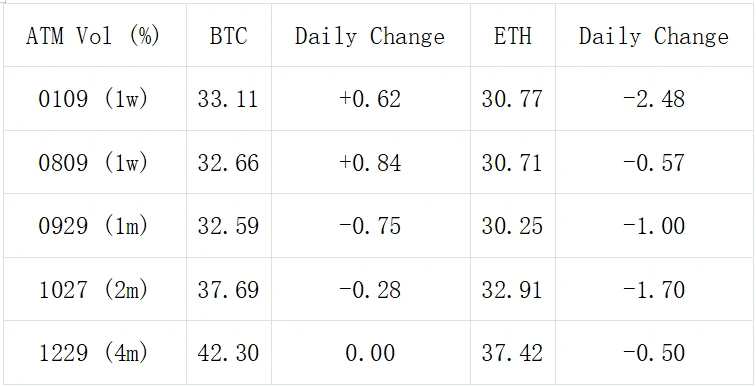This screenshot has height=386, width=756.
Task: Select the cell showing 37.42
Action: pos(513,353)
